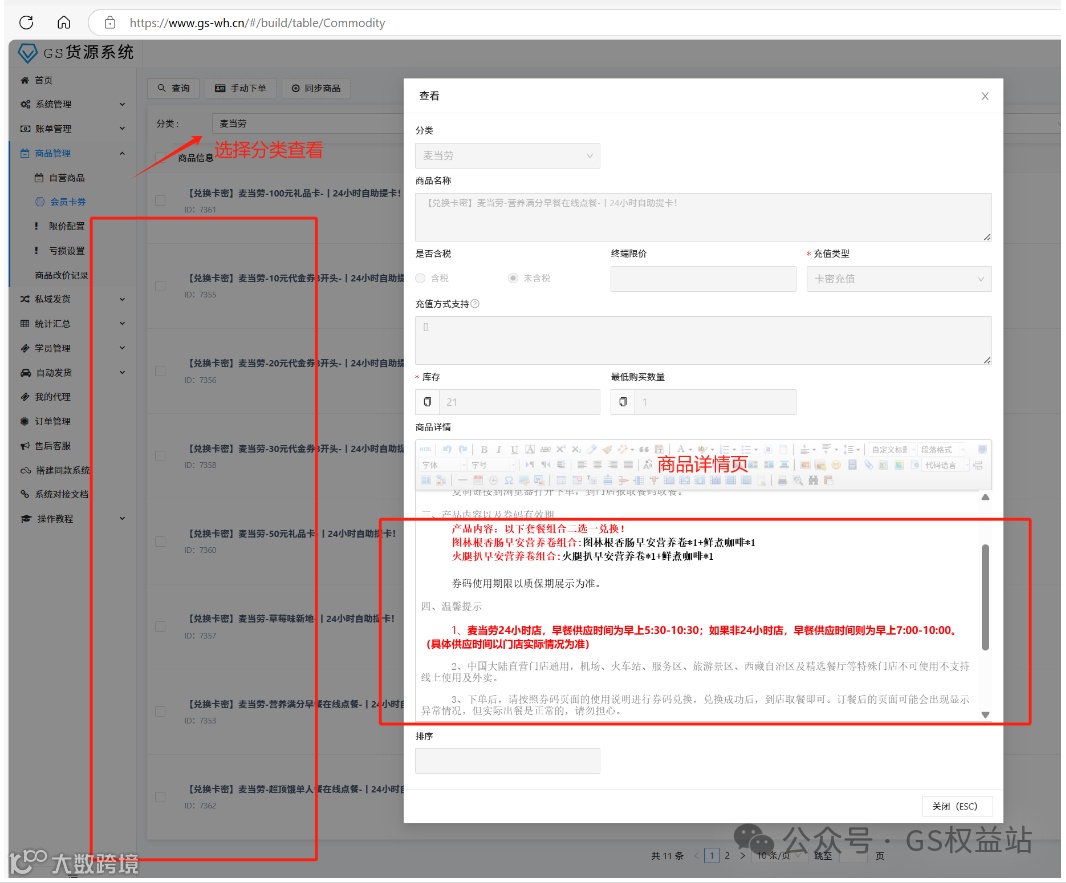Select the 未含税 radio button
The image size is (1066, 883).
(x=513, y=278)
